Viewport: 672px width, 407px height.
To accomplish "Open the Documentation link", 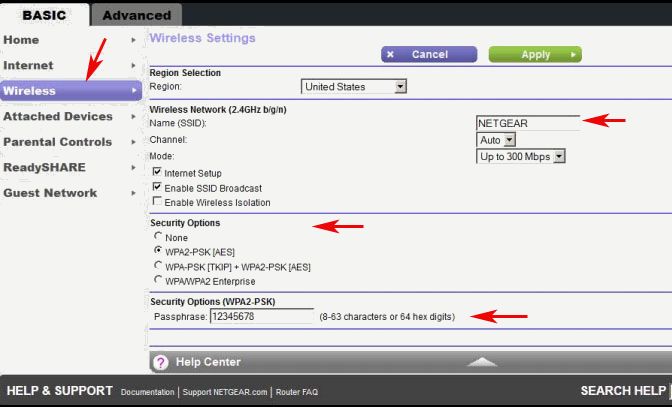I will pos(147,392).
